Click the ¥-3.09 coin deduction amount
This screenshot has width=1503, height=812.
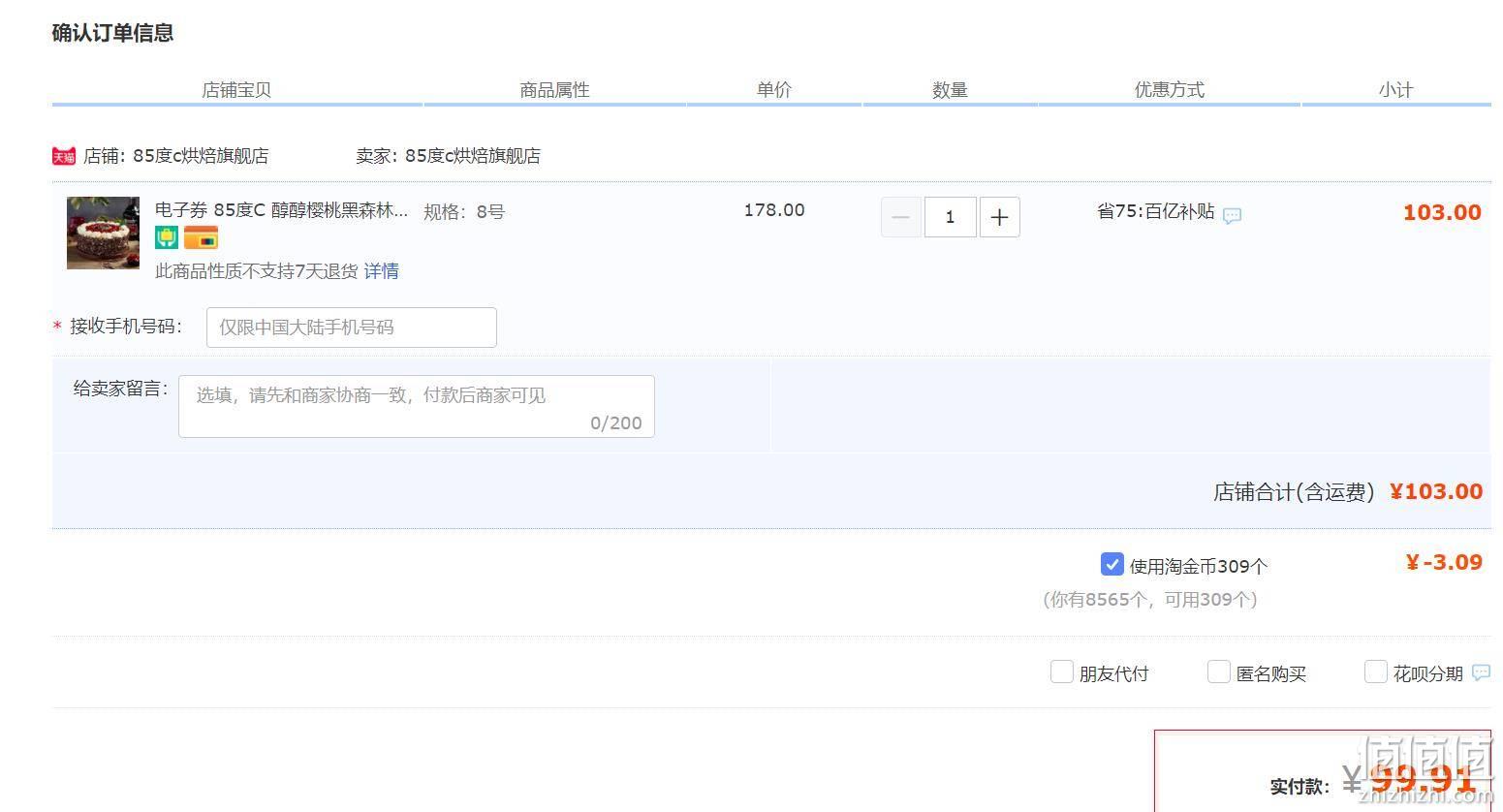click(1444, 562)
